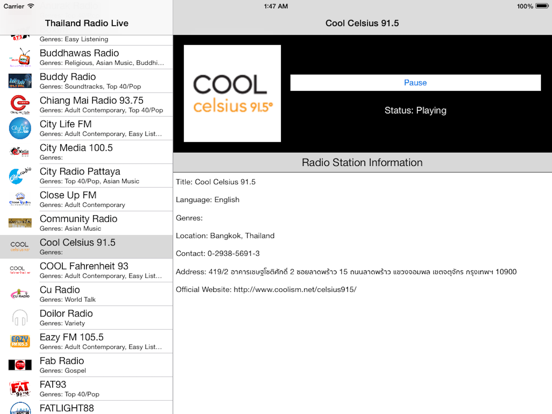Tap the City Media 100.5 logo
This screenshot has width=552, height=414.
[20, 152]
